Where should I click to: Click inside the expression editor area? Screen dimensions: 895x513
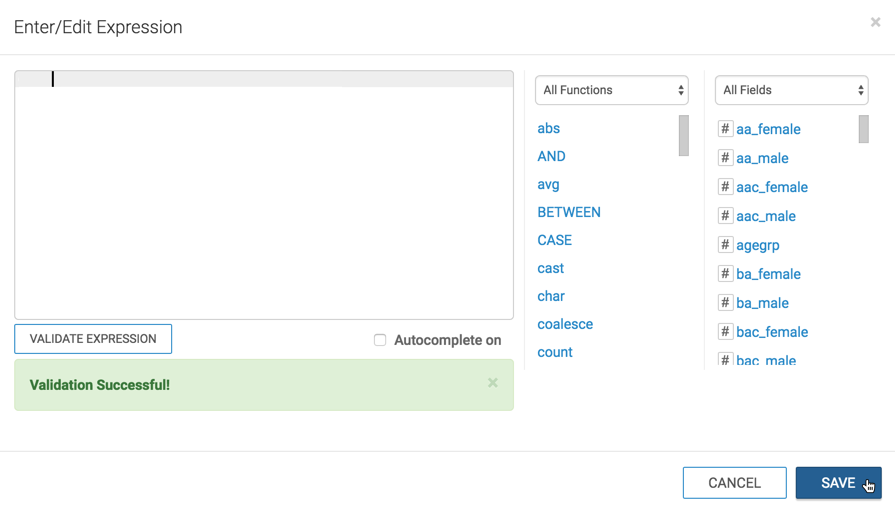point(264,200)
